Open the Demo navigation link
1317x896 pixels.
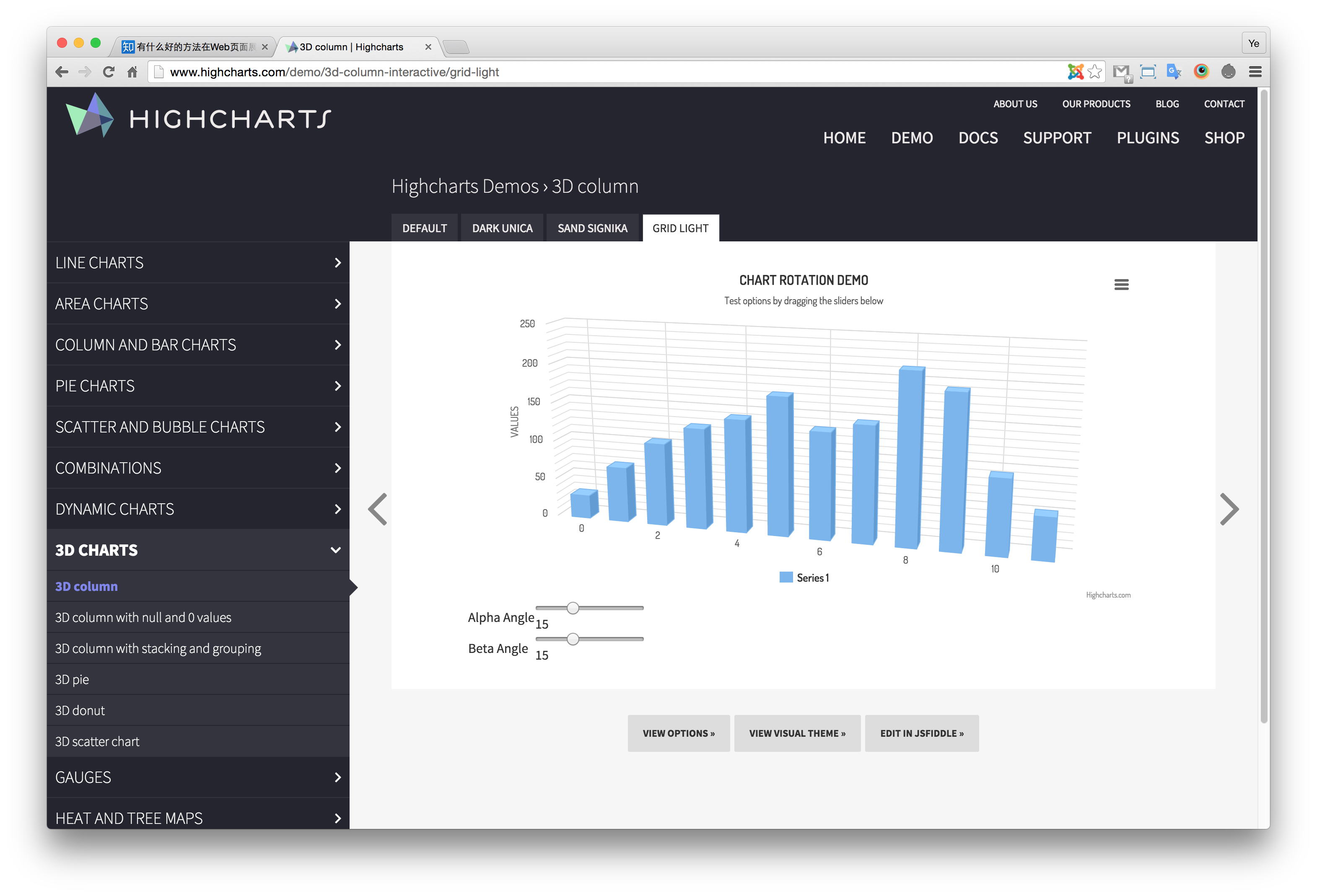pyautogui.click(x=912, y=138)
